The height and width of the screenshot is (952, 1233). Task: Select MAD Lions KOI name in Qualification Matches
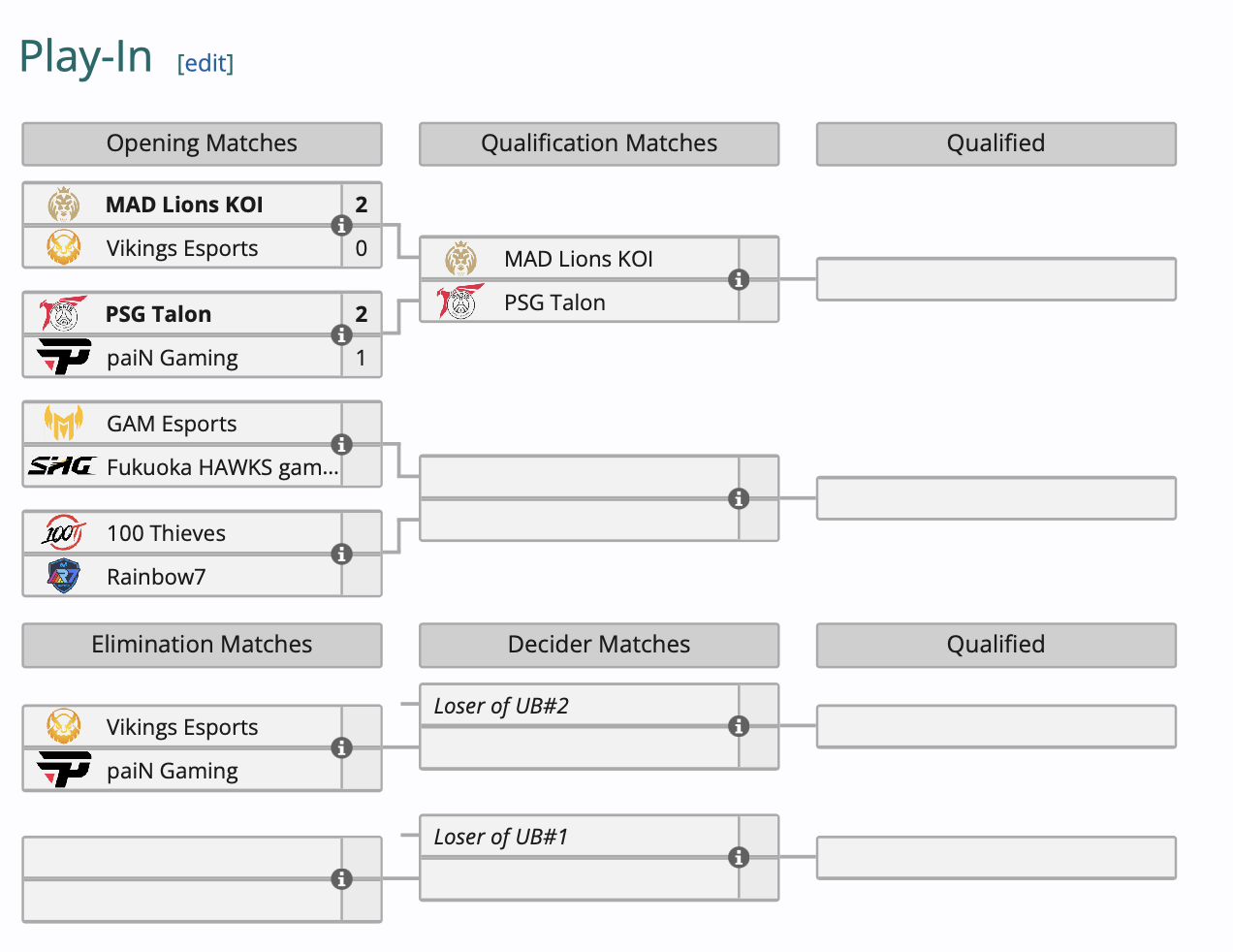(x=579, y=259)
